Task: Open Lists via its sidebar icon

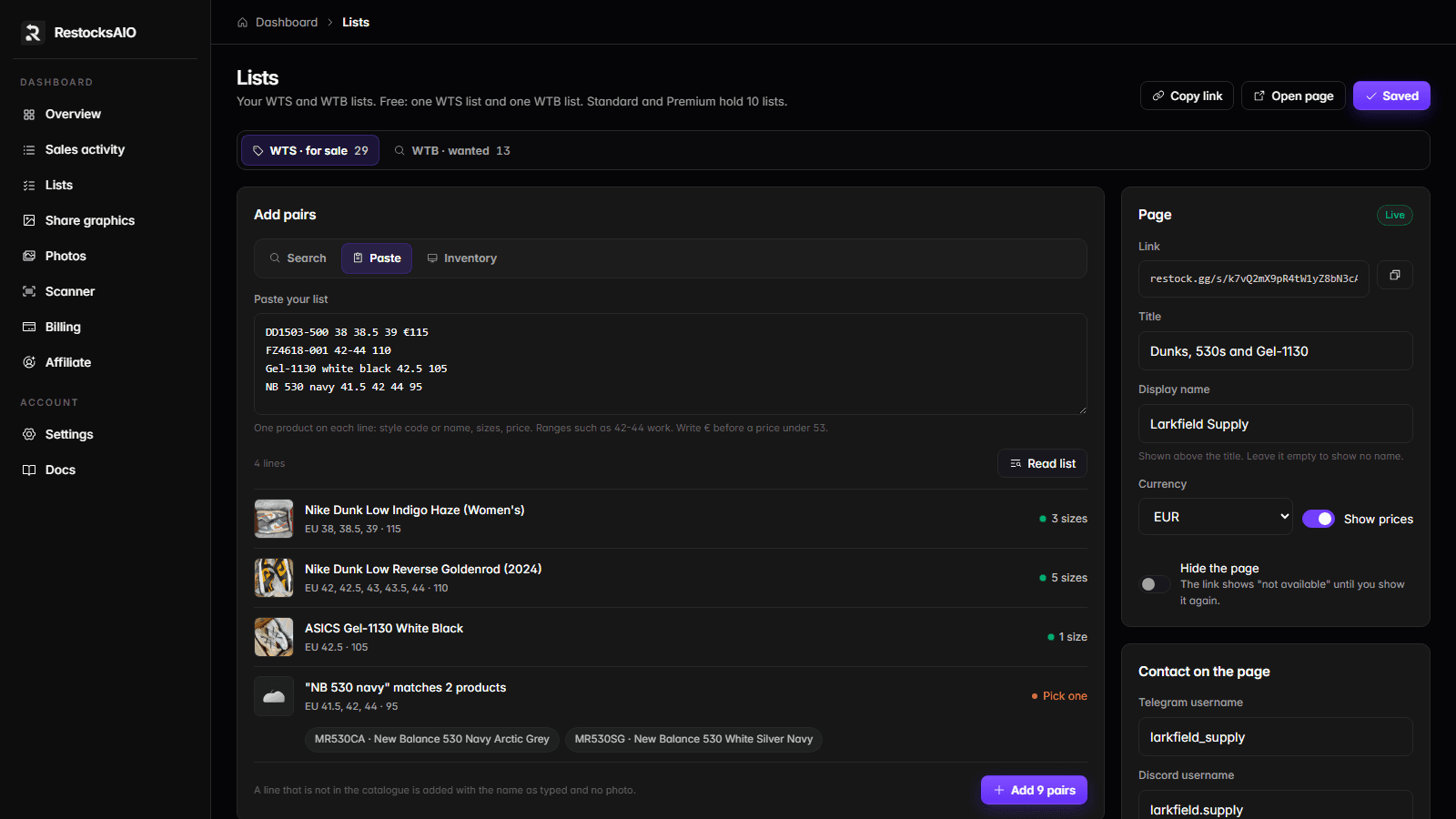Action: [29, 186]
